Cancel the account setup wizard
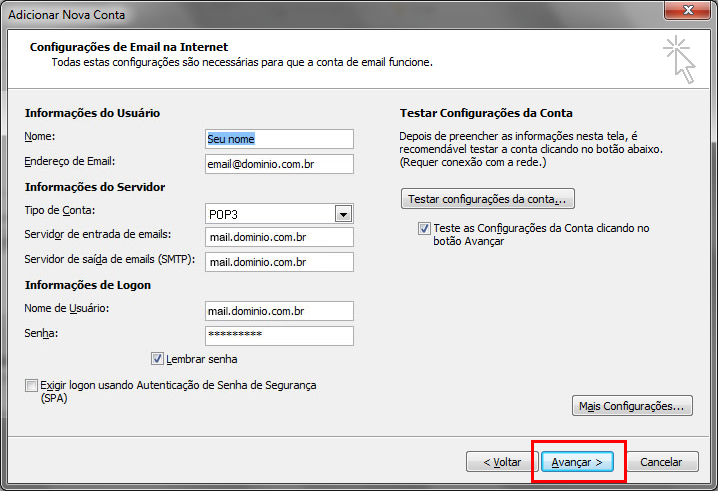The image size is (718, 491). click(x=661, y=462)
